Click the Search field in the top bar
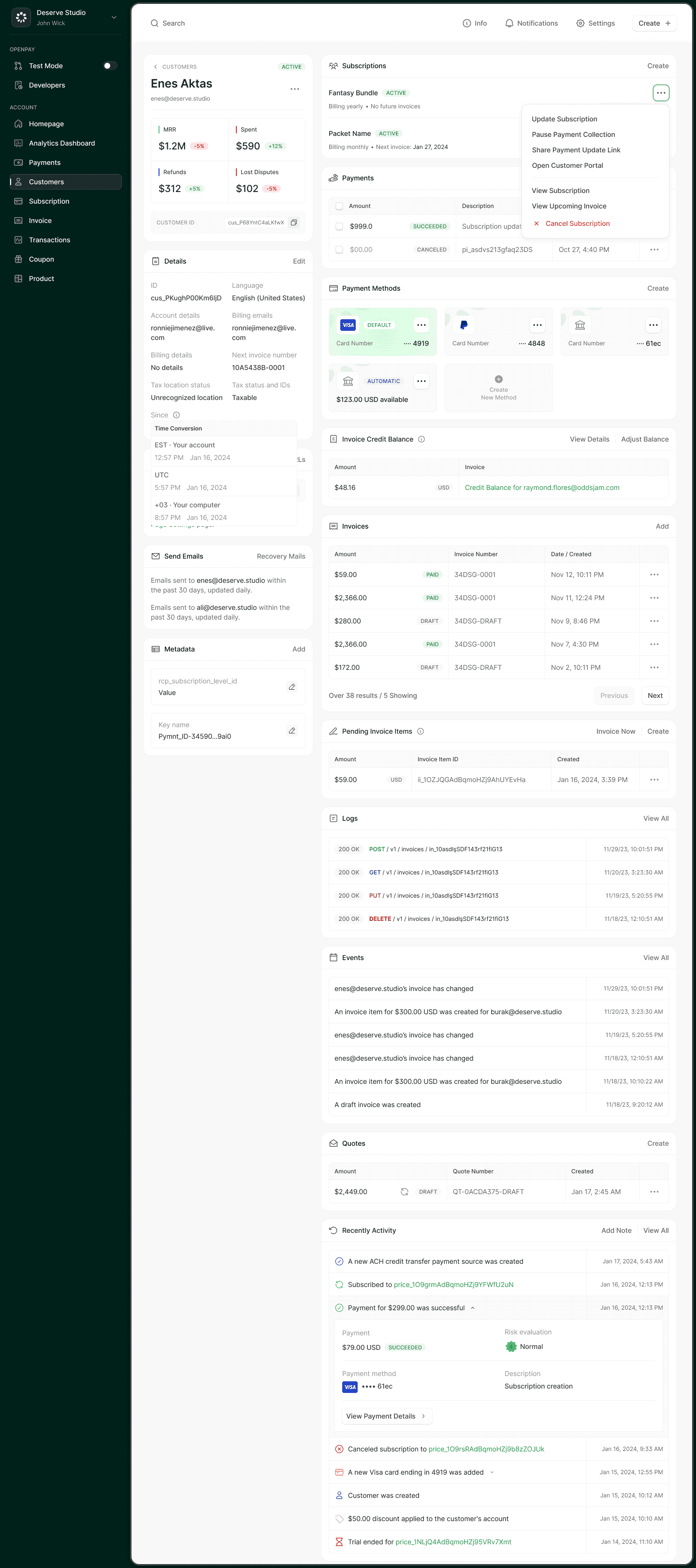696x1568 pixels. click(168, 23)
